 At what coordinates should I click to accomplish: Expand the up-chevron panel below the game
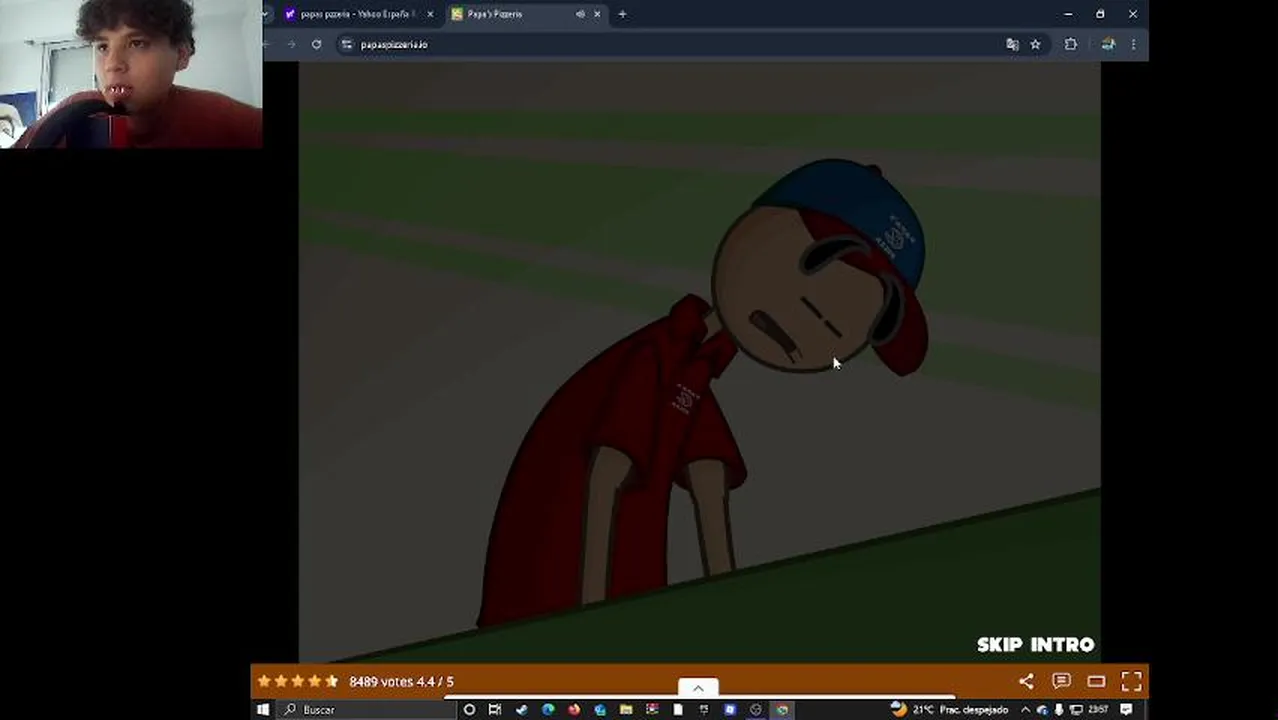tap(698, 688)
